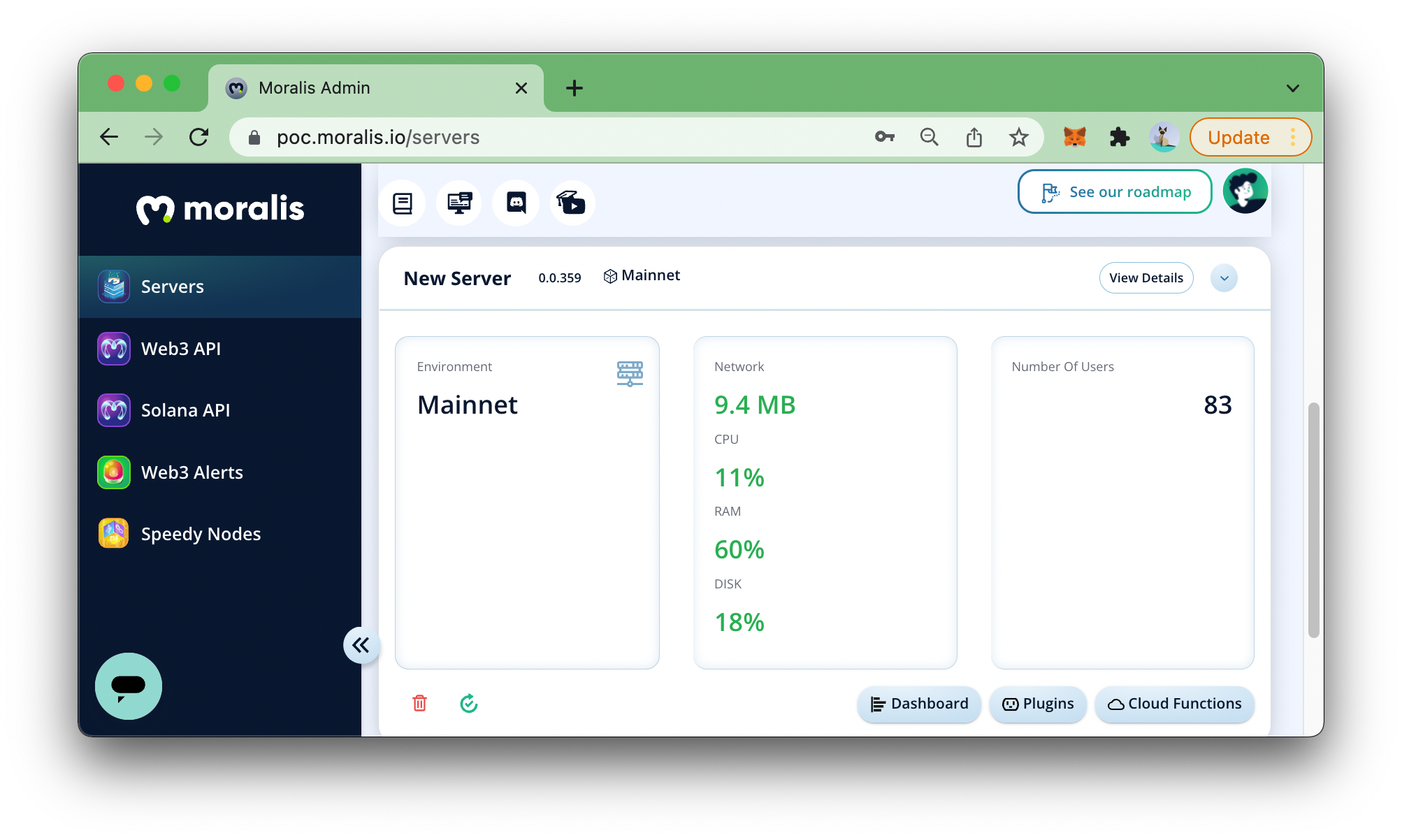Screen dimensions: 1402x840
Task: Click the user profile avatar
Action: [x=1245, y=191]
